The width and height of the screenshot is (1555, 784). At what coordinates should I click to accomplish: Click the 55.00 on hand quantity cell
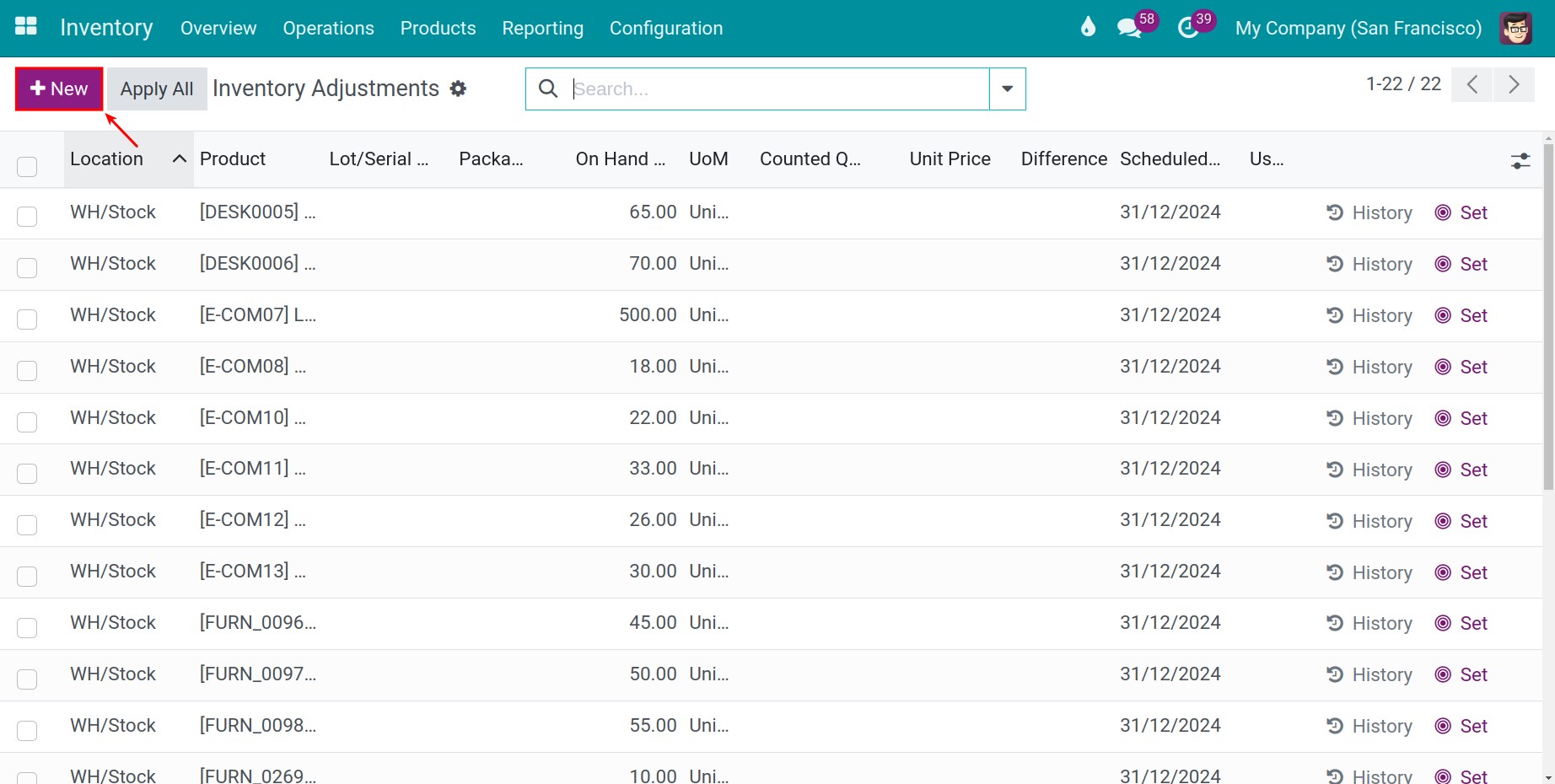(x=653, y=725)
